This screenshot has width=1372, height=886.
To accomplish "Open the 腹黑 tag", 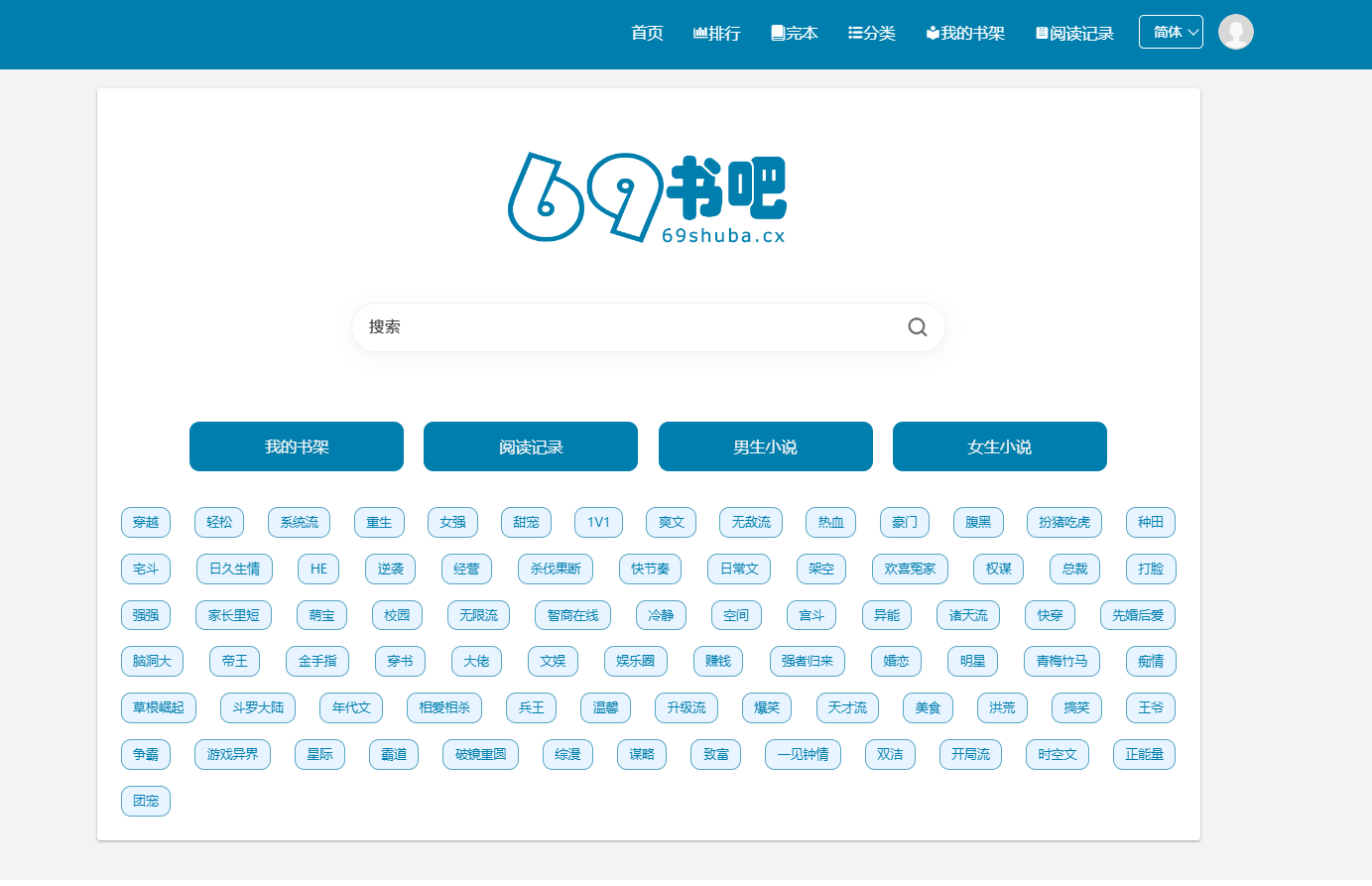I will tap(978, 522).
